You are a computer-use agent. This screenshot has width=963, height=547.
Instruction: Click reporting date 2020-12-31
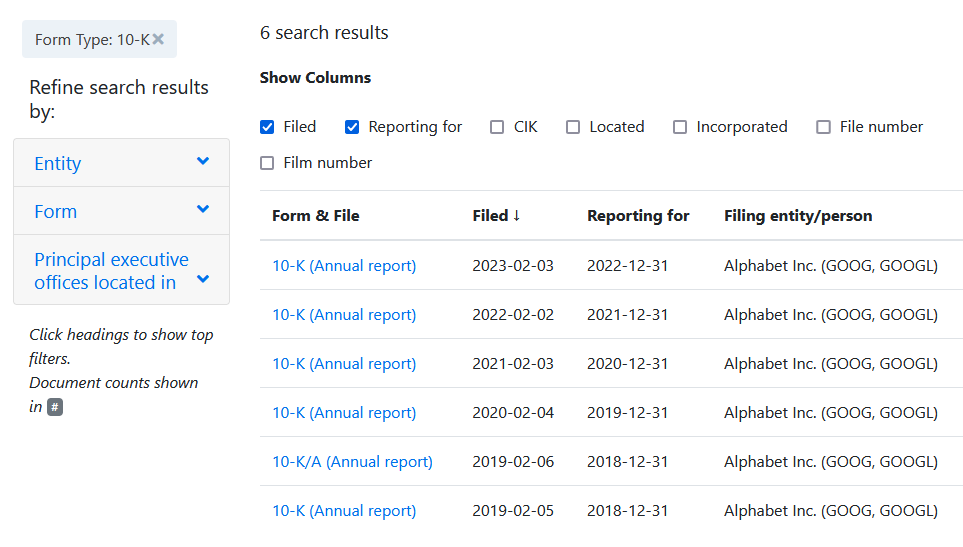coord(628,364)
